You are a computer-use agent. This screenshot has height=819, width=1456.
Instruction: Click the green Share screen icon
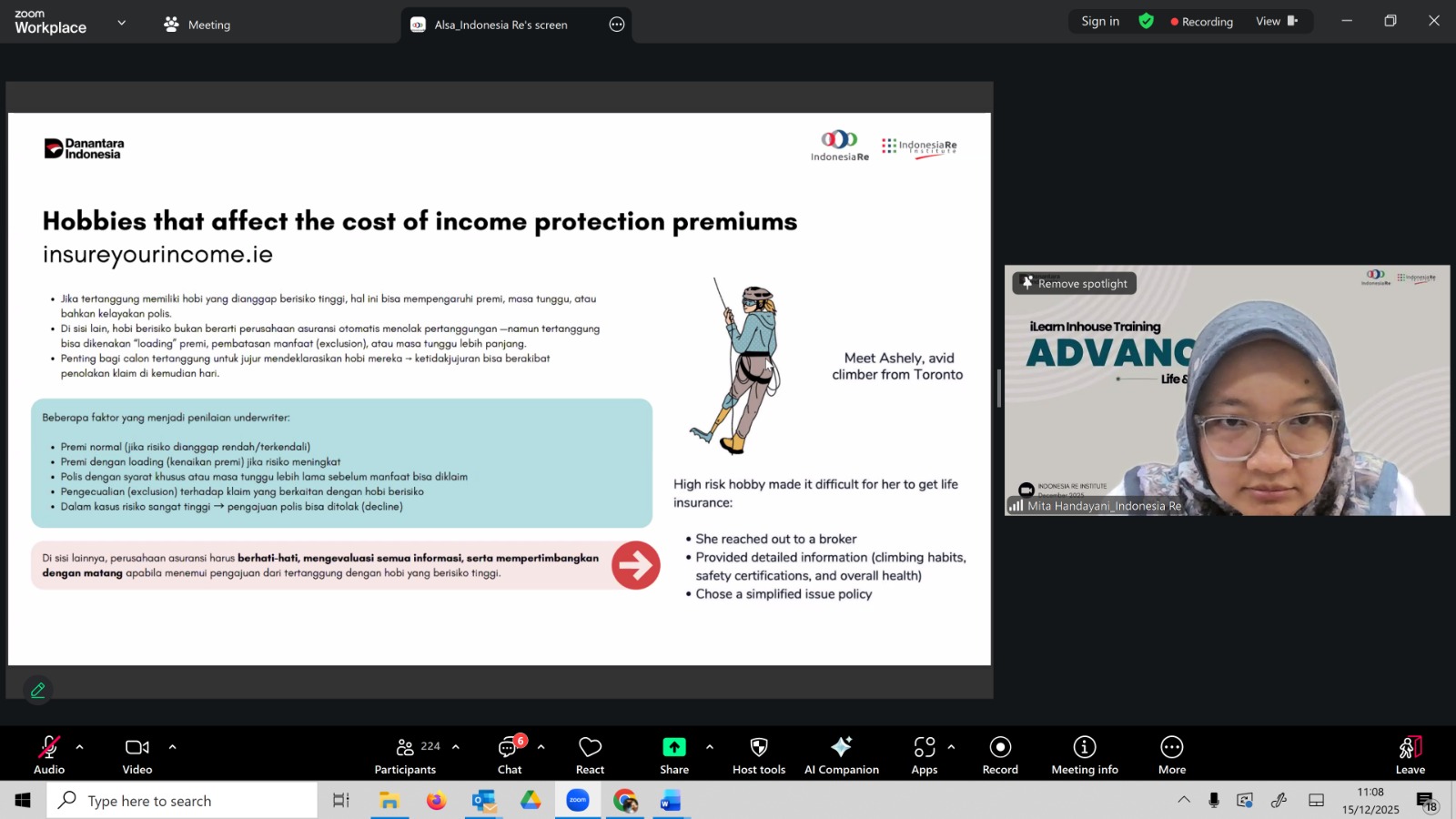pos(673,747)
